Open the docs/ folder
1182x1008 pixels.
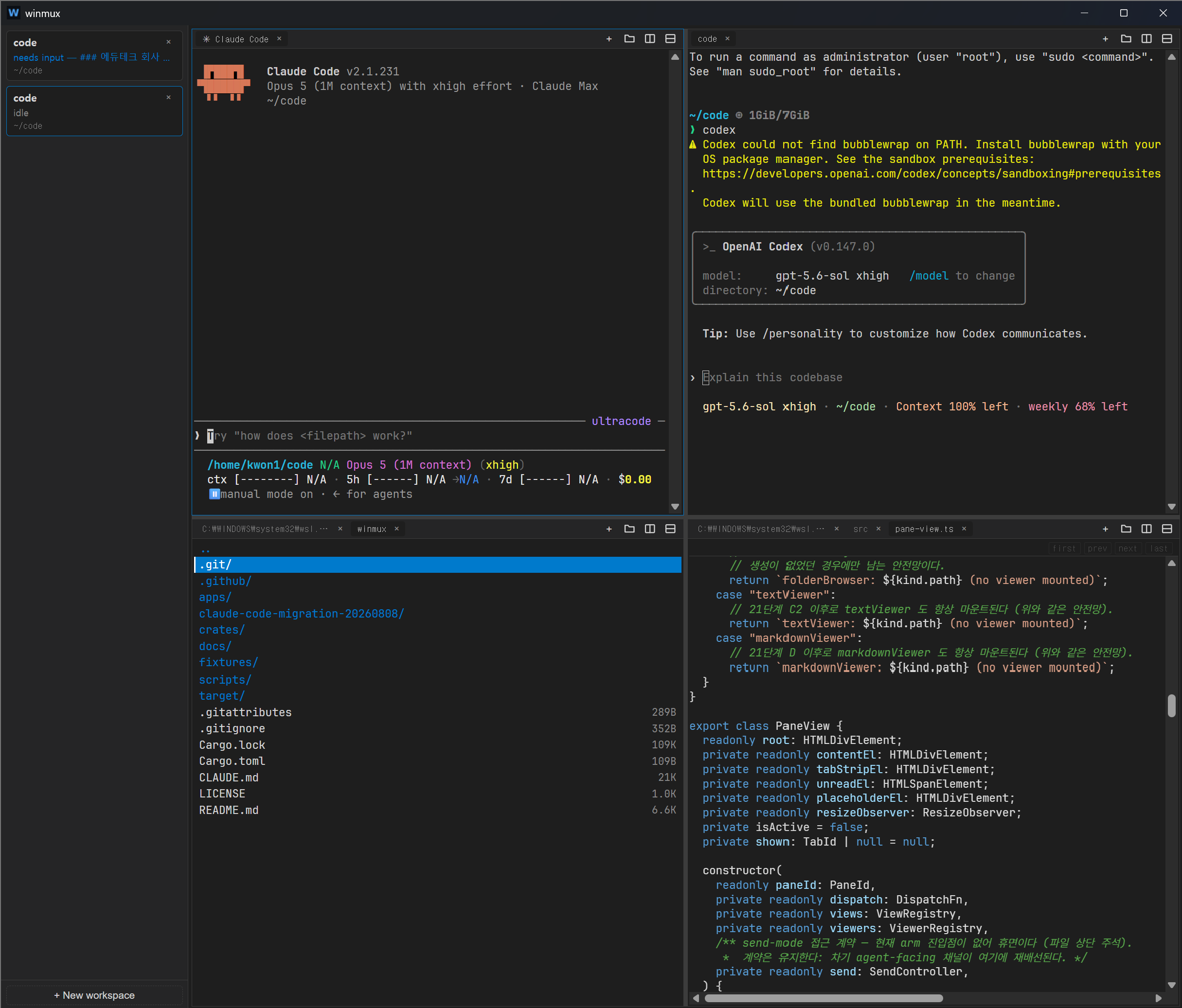point(438,646)
